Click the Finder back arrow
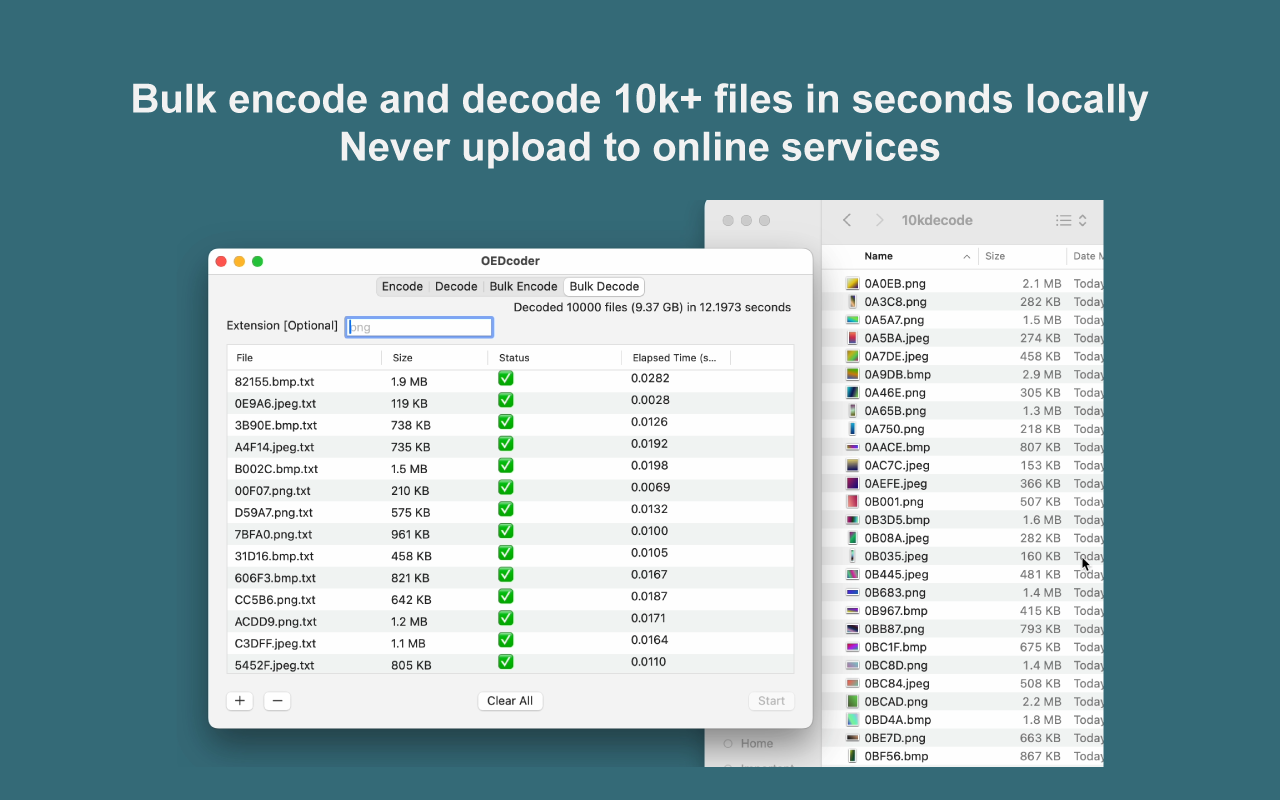The width and height of the screenshot is (1280, 800). (x=847, y=220)
